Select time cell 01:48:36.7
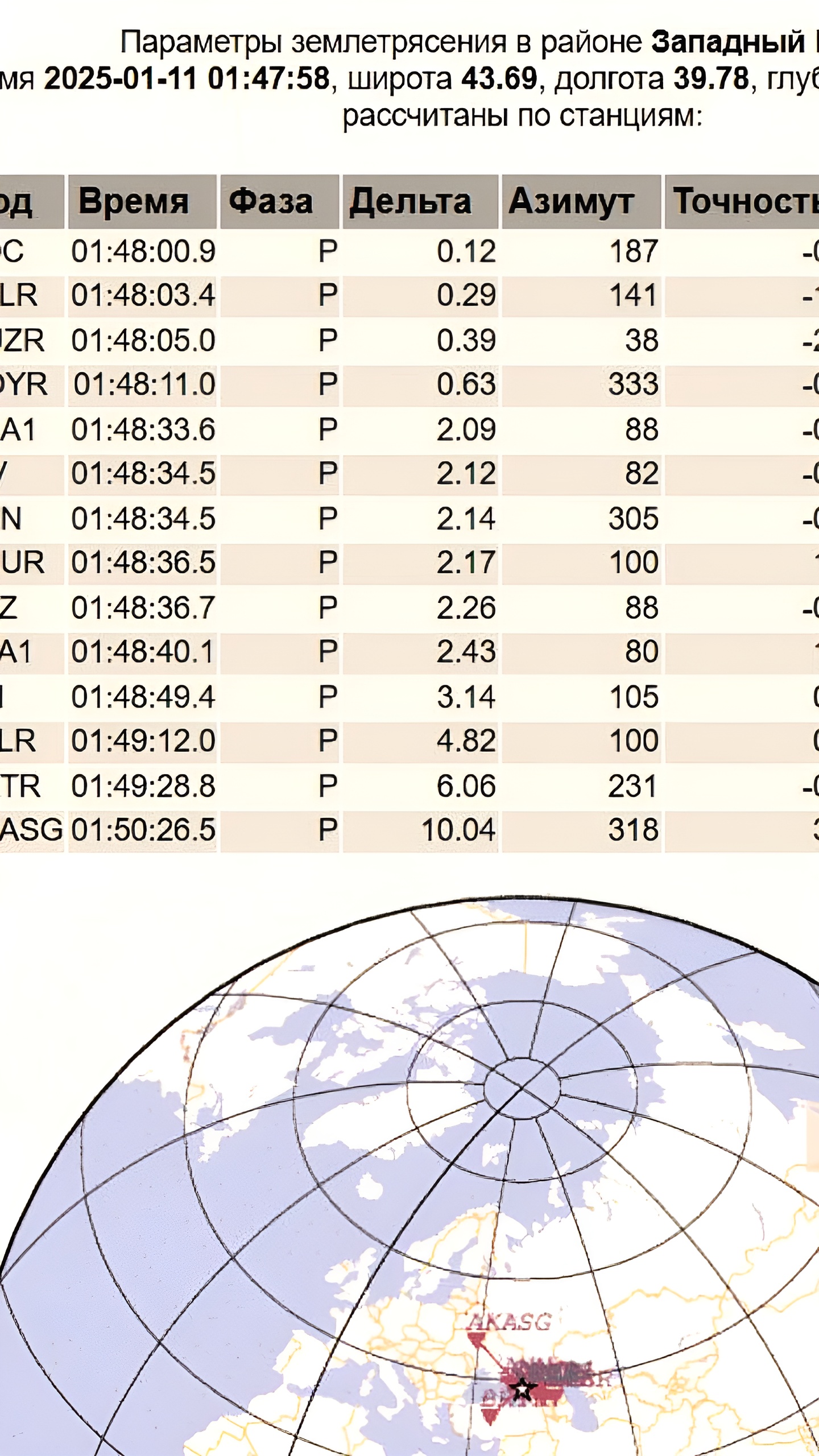This screenshot has width=819, height=1456. point(143,607)
